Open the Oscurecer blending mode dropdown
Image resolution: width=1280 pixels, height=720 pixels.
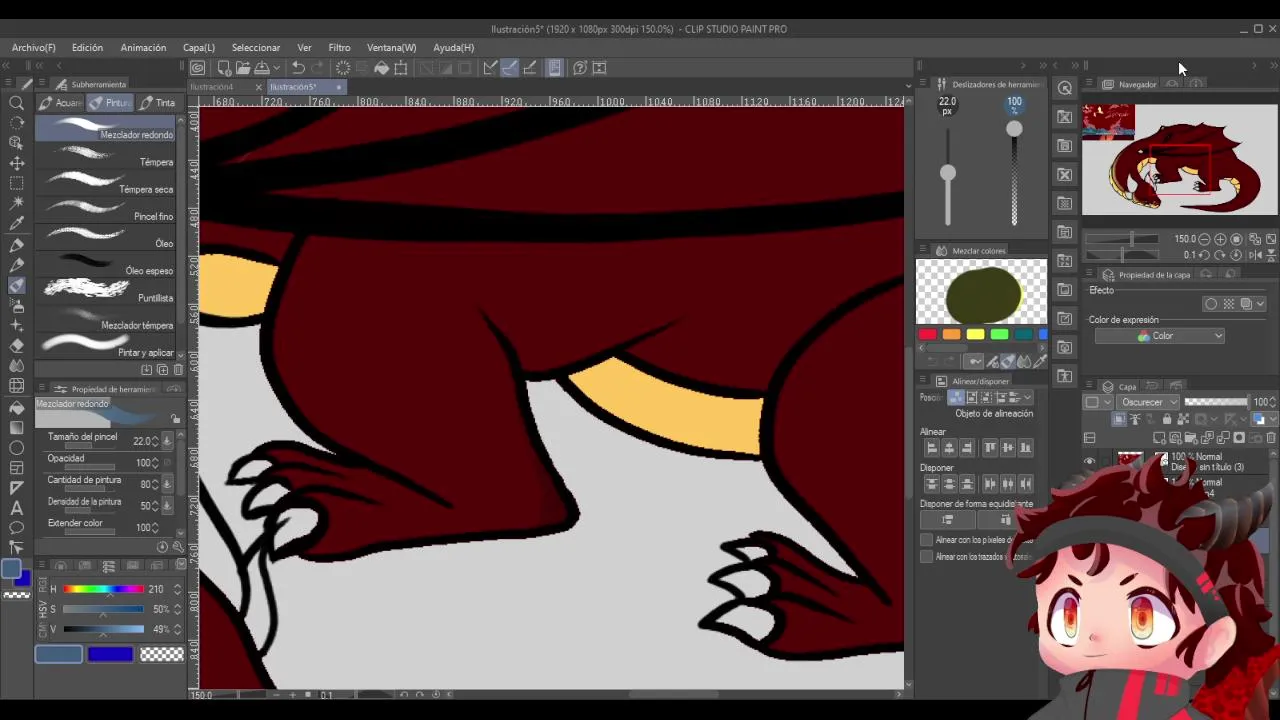[1149, 402]
